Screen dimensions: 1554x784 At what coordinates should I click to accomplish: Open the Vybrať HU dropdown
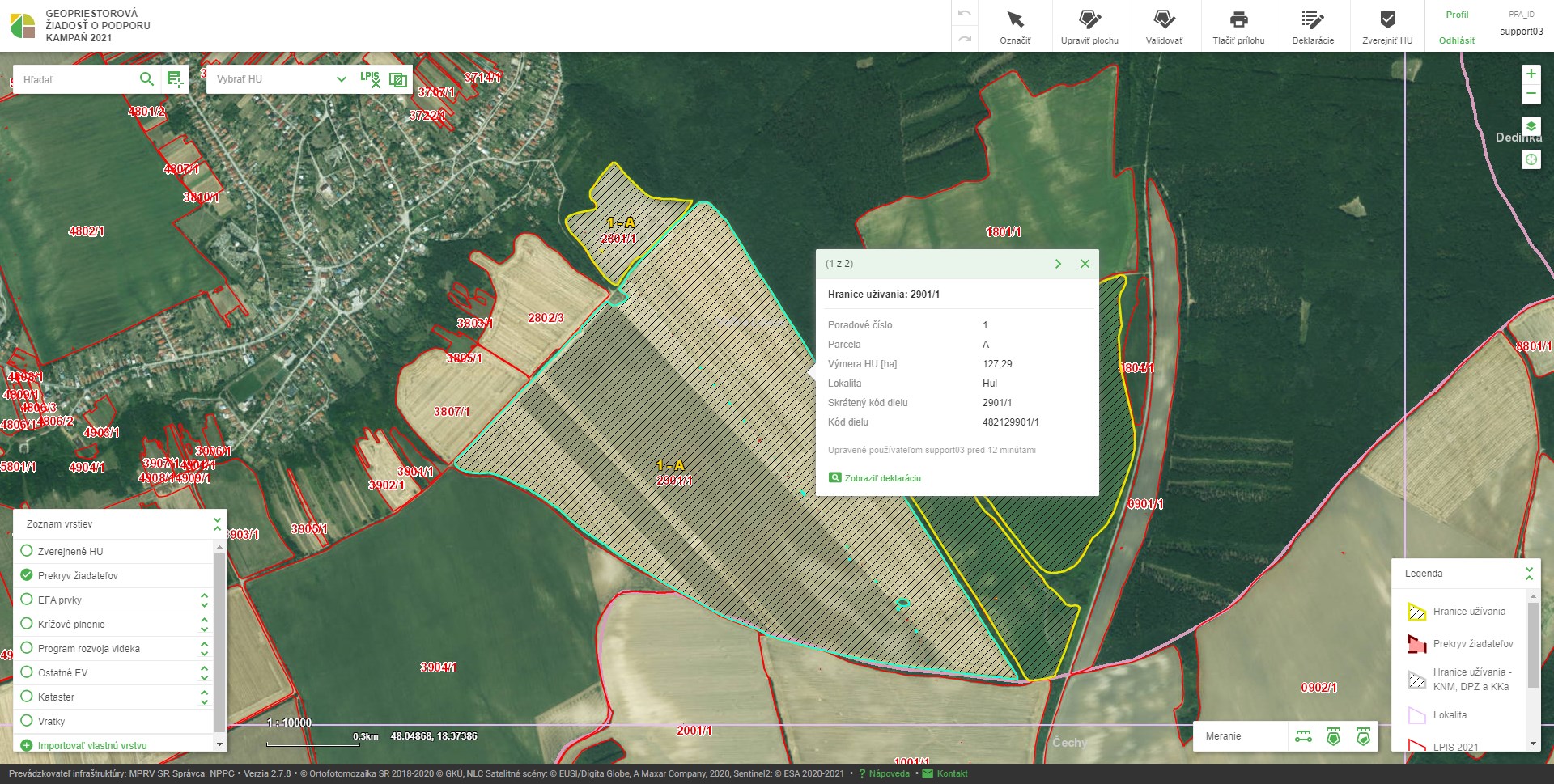tap(282, 79)
